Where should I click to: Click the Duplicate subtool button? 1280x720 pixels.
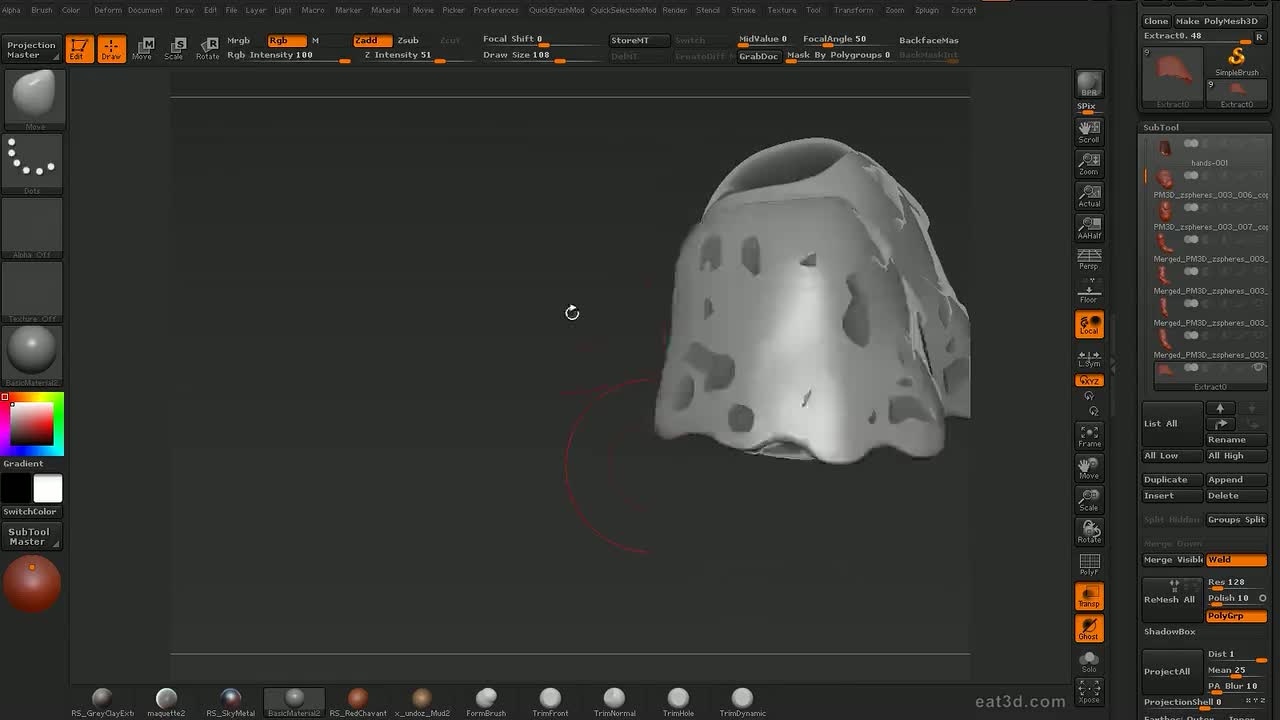tap(1172, 480)
